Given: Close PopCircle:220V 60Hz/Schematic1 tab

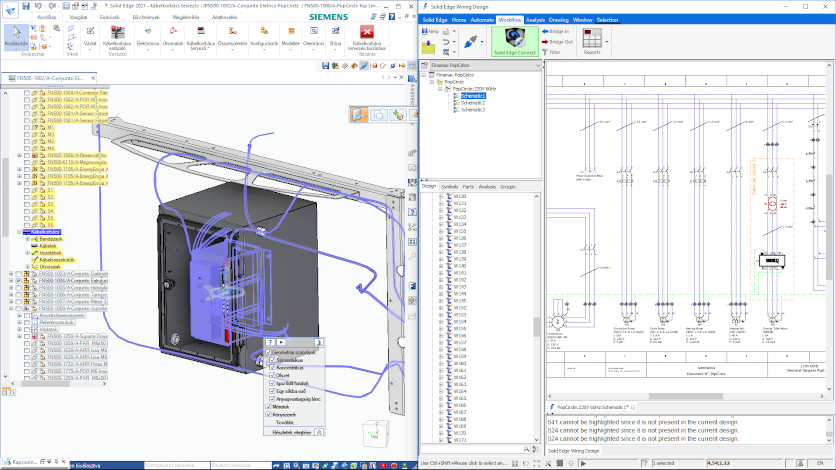Looking at the screenshot, I should pyautogui.click(x=633, y=407).
